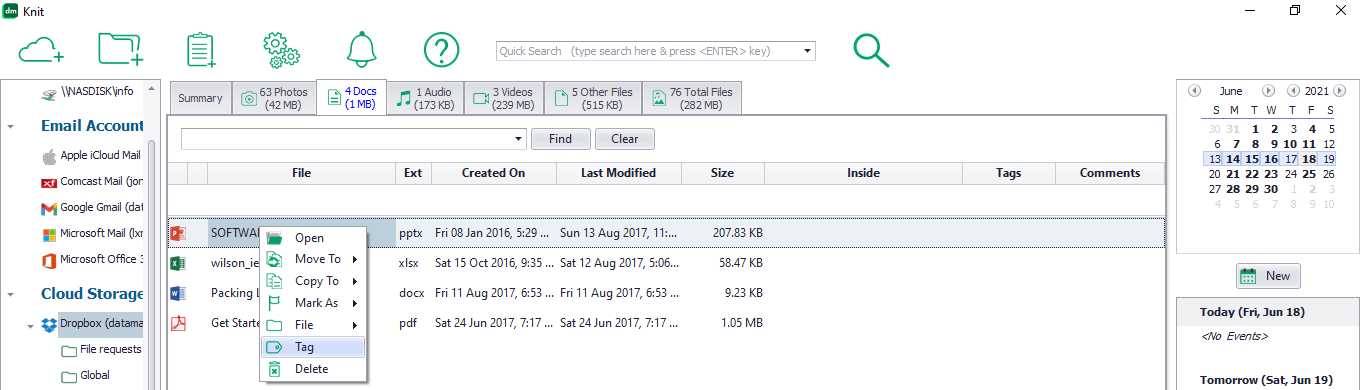Click the calendar icon on New button
Viewport: 1366px width, 390px height.
1249,276
